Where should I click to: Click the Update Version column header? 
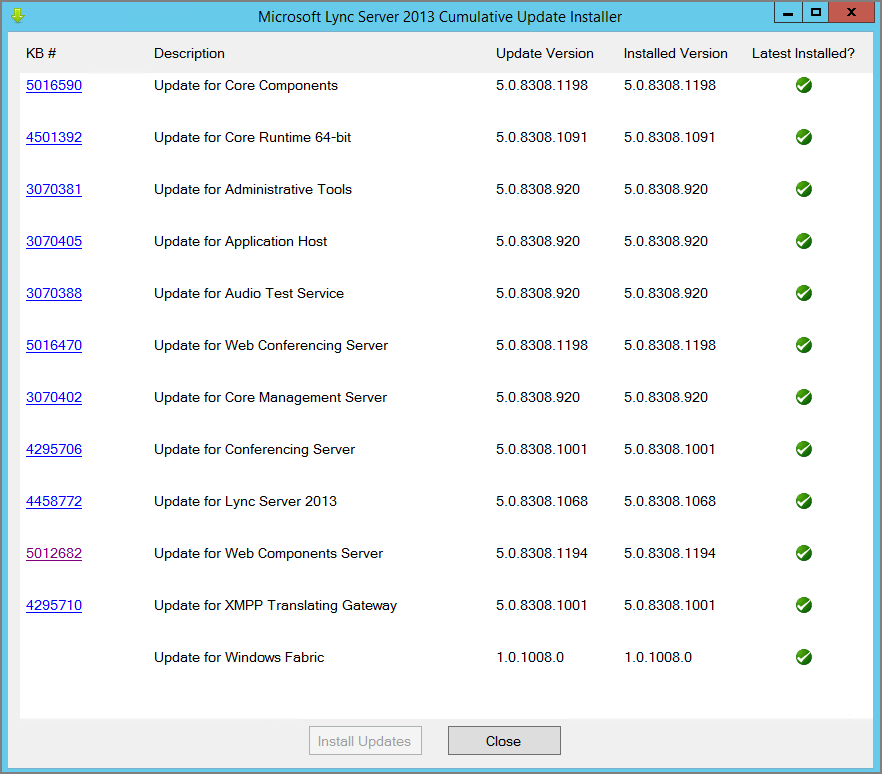(x=544, y=53)
